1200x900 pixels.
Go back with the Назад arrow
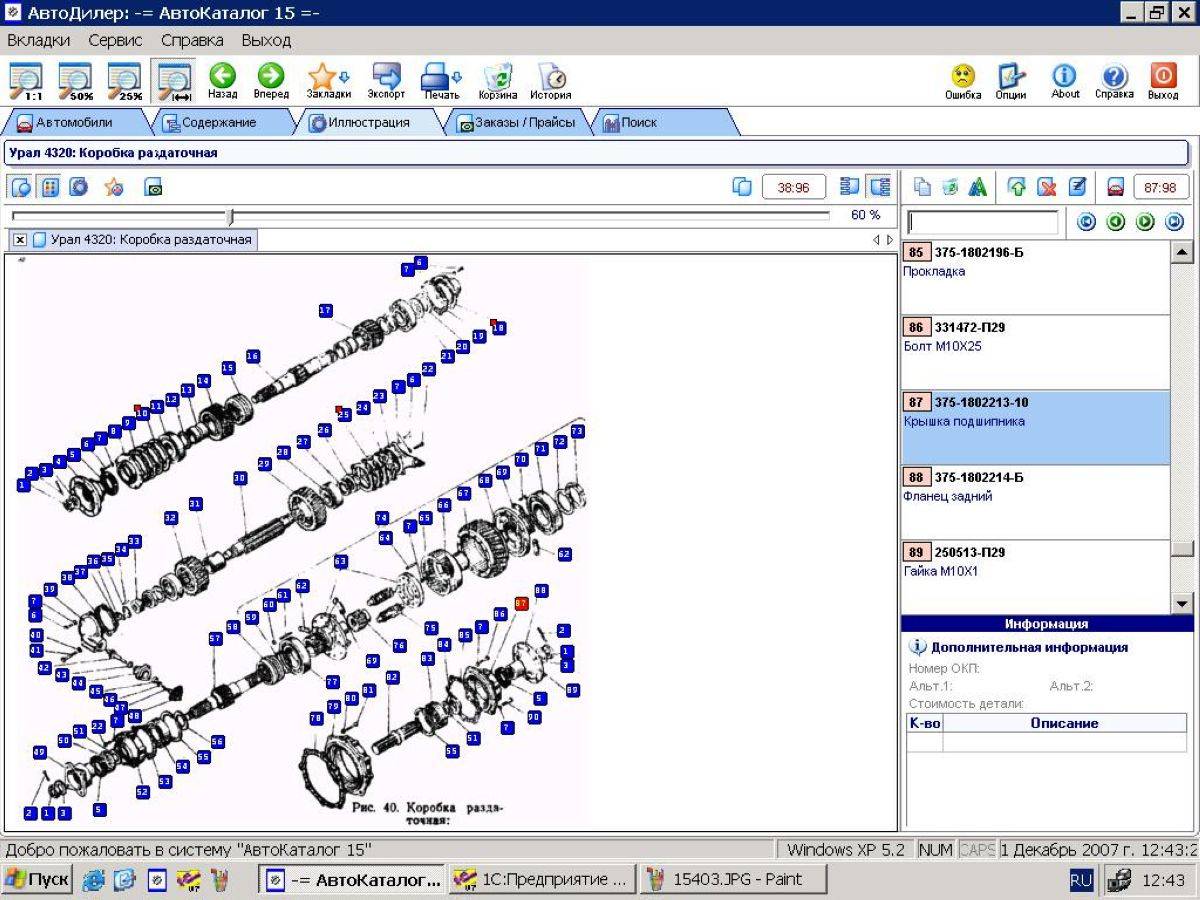pyautogui.click(x=222, y=82)
